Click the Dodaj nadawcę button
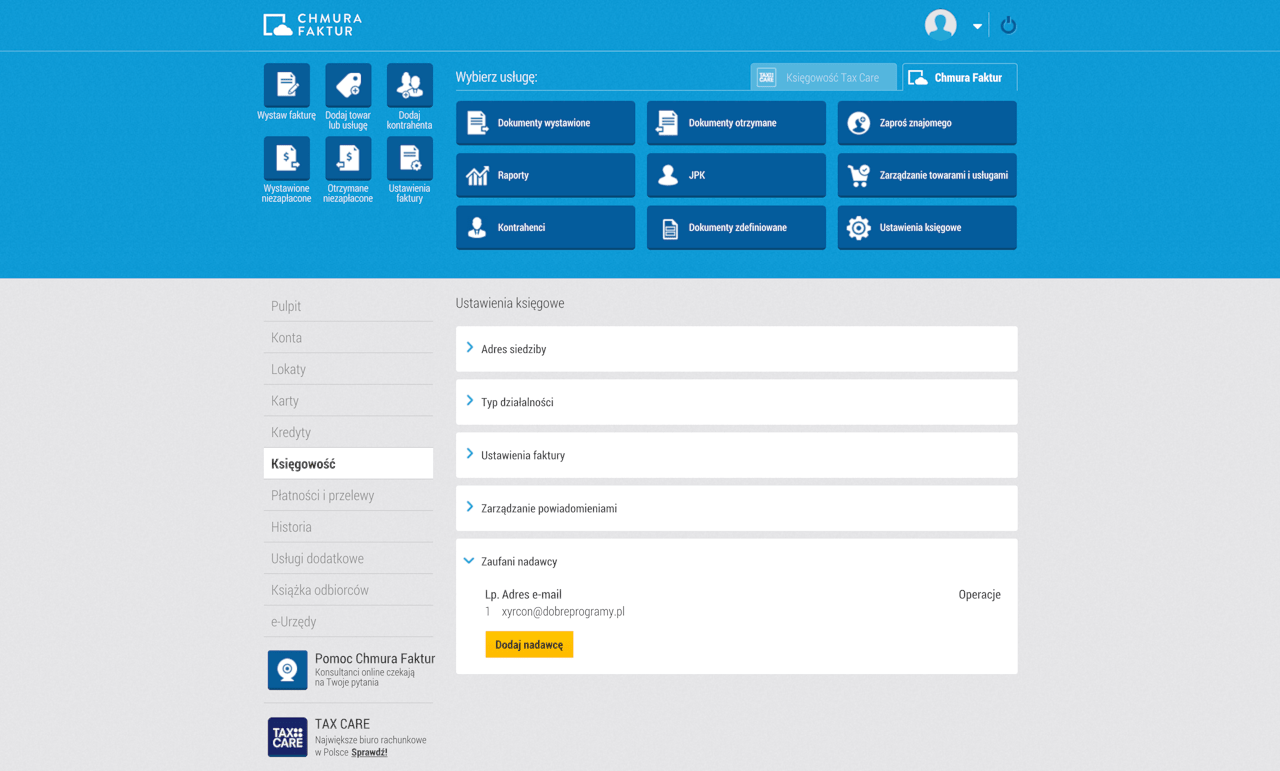The height and width of the screenshot is (771, 1280). click(x=529, y=645)
